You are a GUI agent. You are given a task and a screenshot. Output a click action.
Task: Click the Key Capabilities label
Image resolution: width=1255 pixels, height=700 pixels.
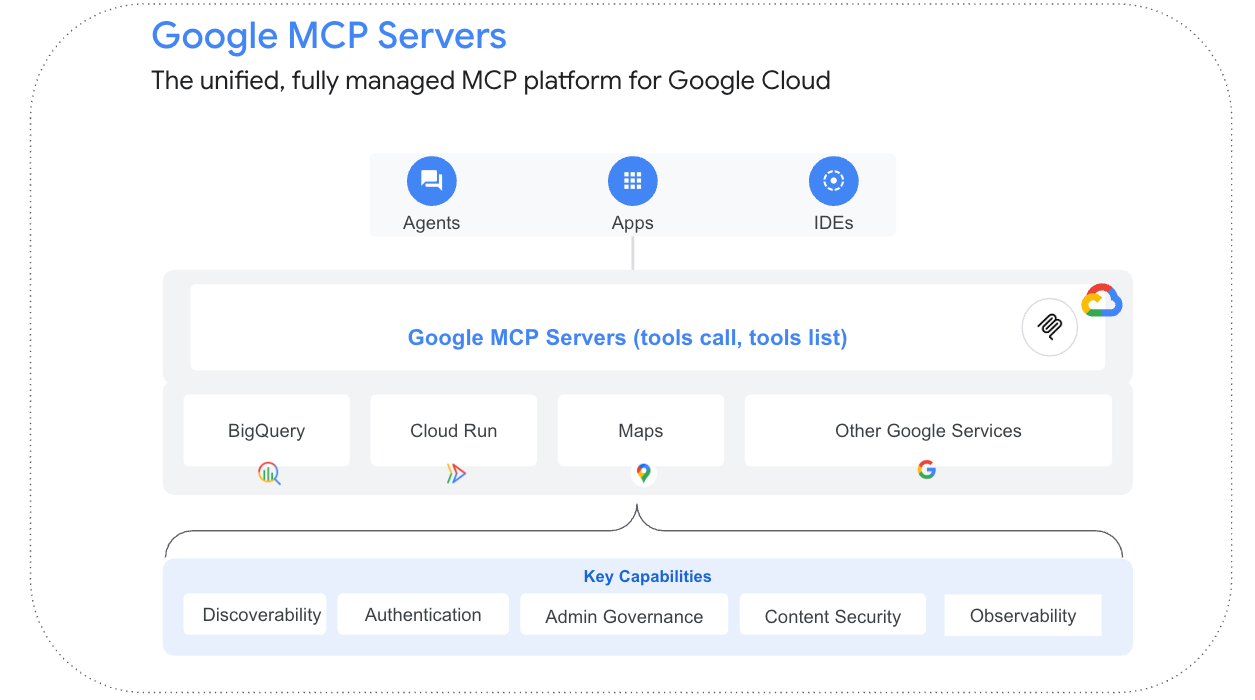coord(647,576)
